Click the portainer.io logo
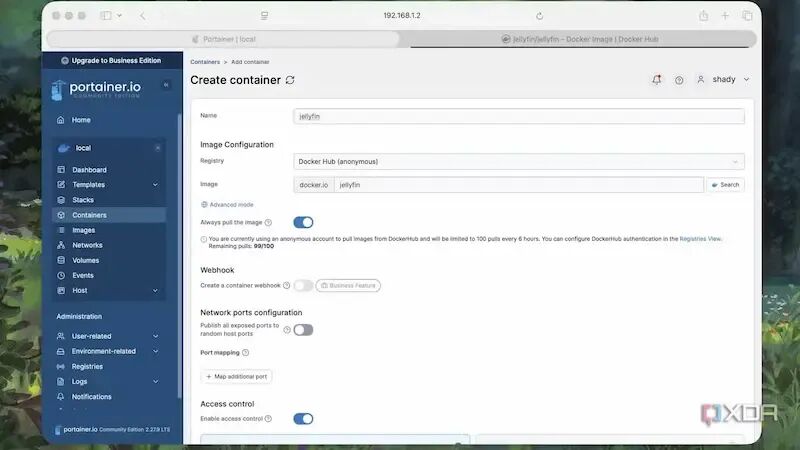Image resolution: width=800 pixels, height=450 pixels. (96, 89)
